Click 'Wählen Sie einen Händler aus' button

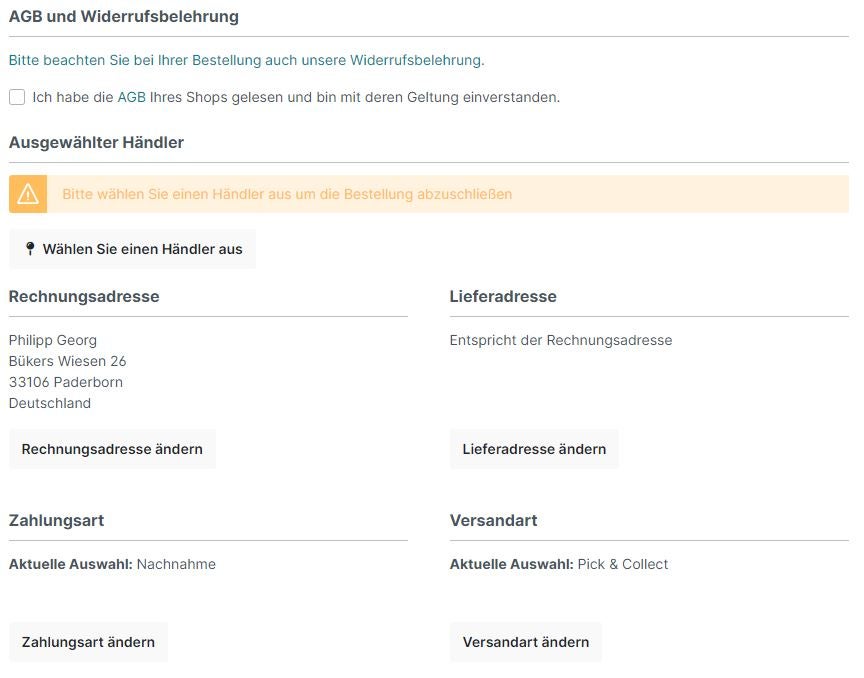[x=132, y=249]
